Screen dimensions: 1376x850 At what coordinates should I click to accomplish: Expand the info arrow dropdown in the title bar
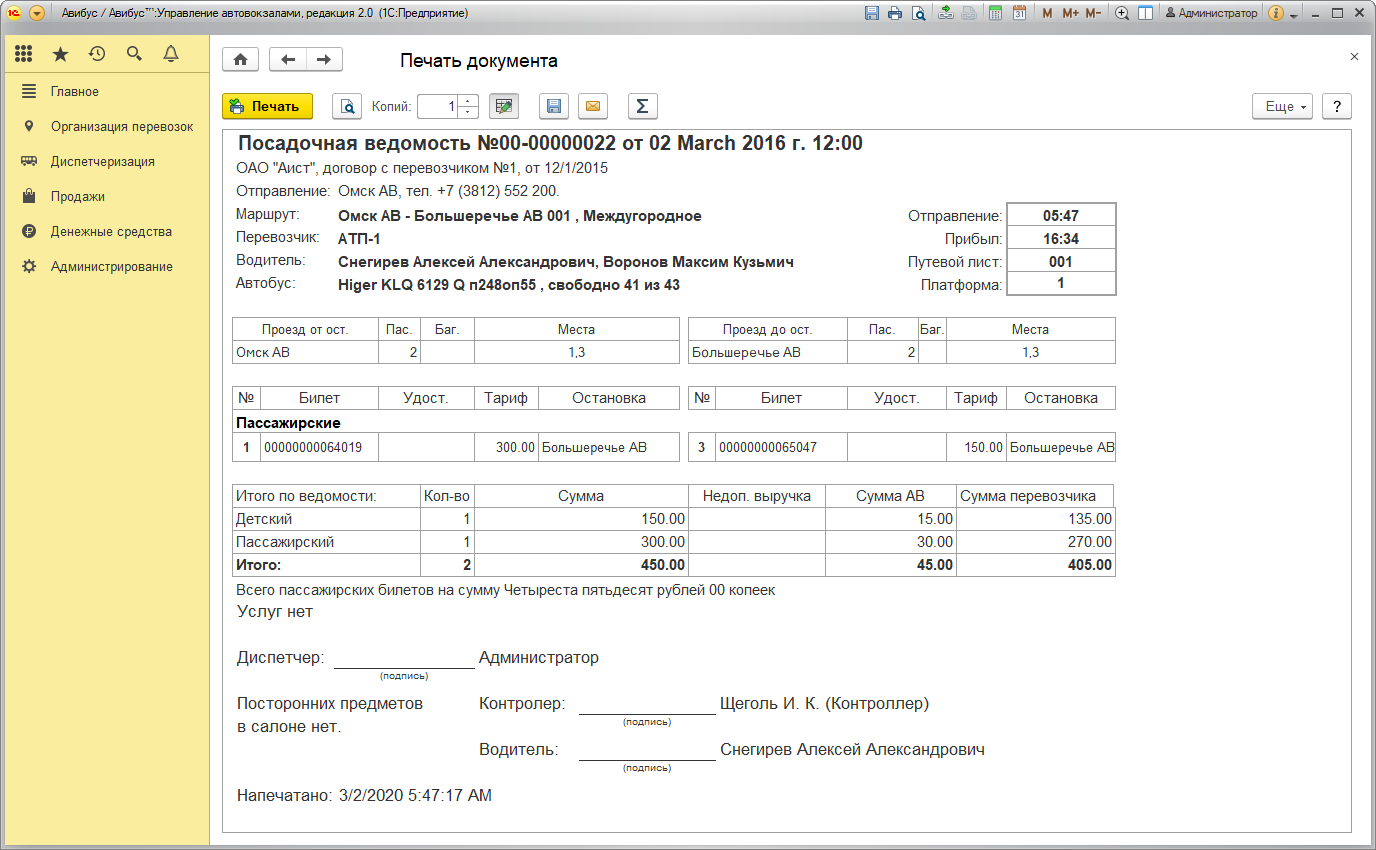coord(1293,14)
